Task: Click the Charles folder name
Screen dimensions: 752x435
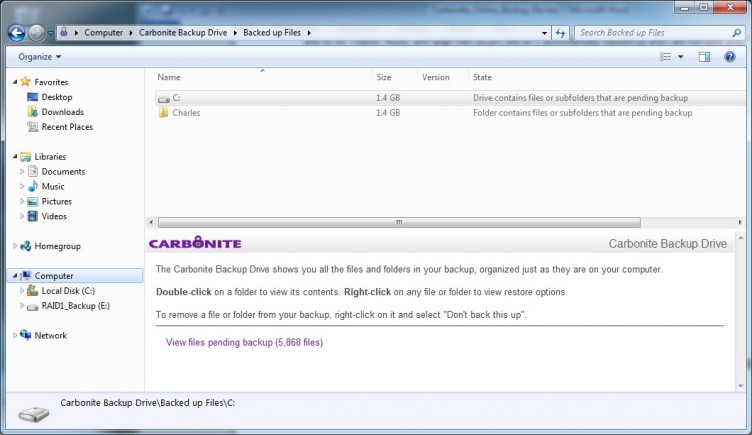Action: tap(186, 113)
